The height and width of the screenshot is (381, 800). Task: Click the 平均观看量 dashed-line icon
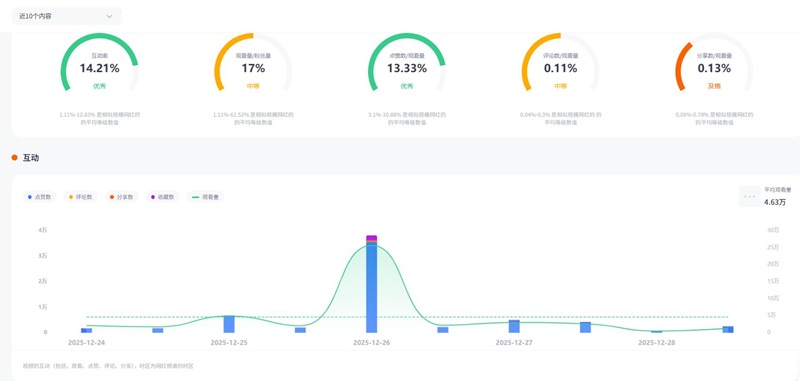[749, 196]
